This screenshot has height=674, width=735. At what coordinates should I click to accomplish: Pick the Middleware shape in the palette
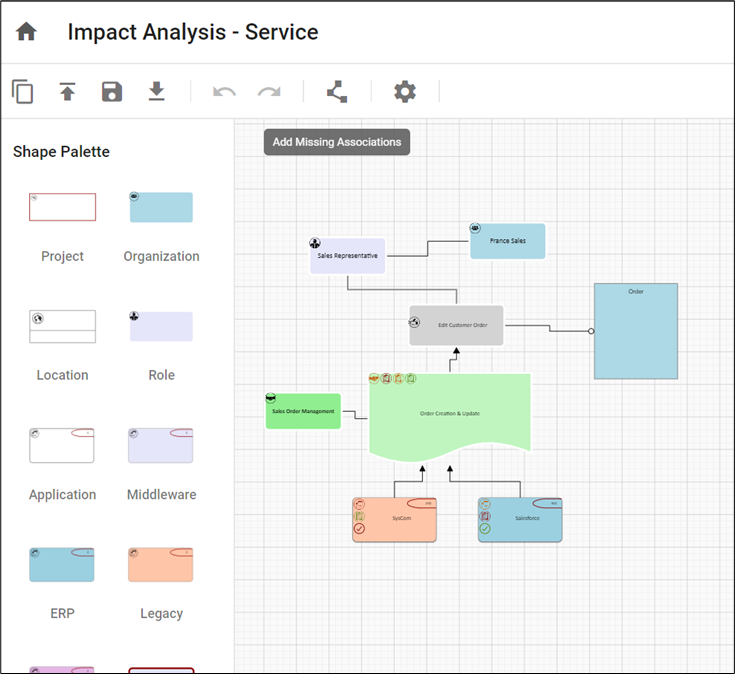161,445
